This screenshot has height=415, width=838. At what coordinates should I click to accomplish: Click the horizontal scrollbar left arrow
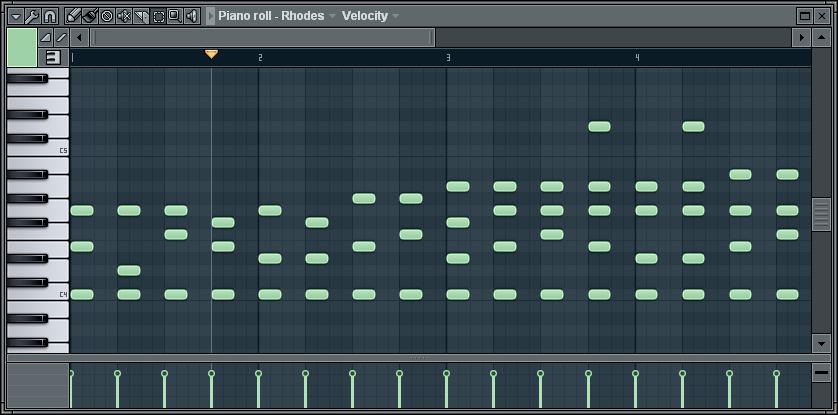[80, 37]
